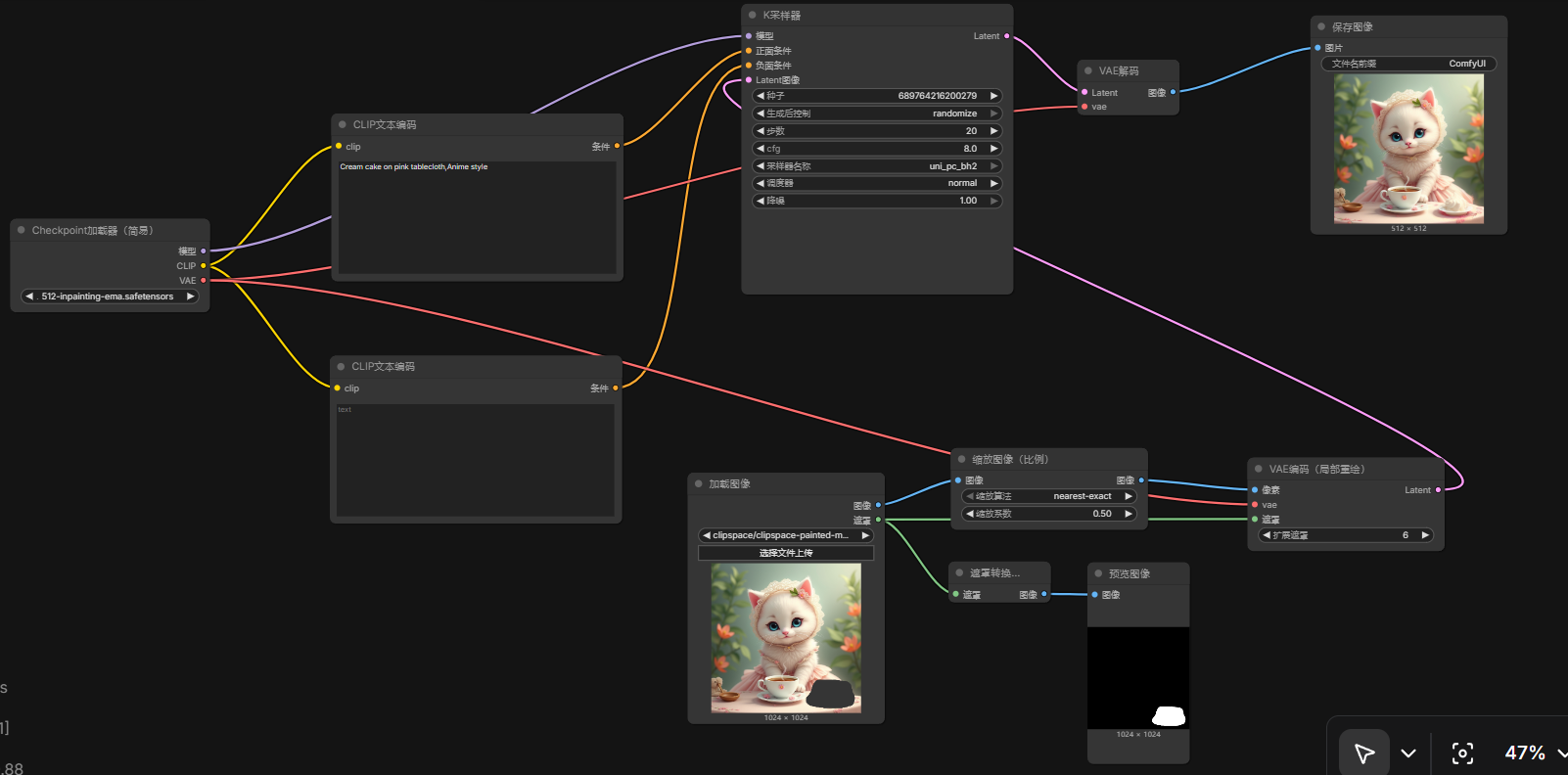Decrease 扩展遮罩 with its left arrow
This screenshot has width=1568, height=775.
[1267, 535]
